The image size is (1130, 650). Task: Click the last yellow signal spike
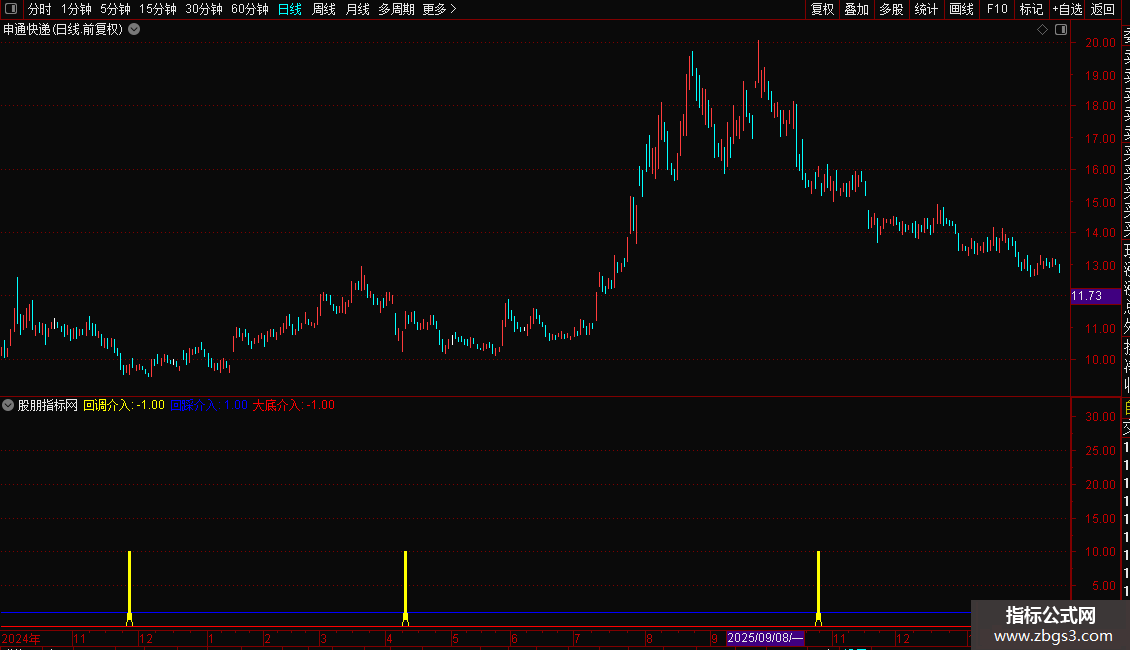pos(819,588)
